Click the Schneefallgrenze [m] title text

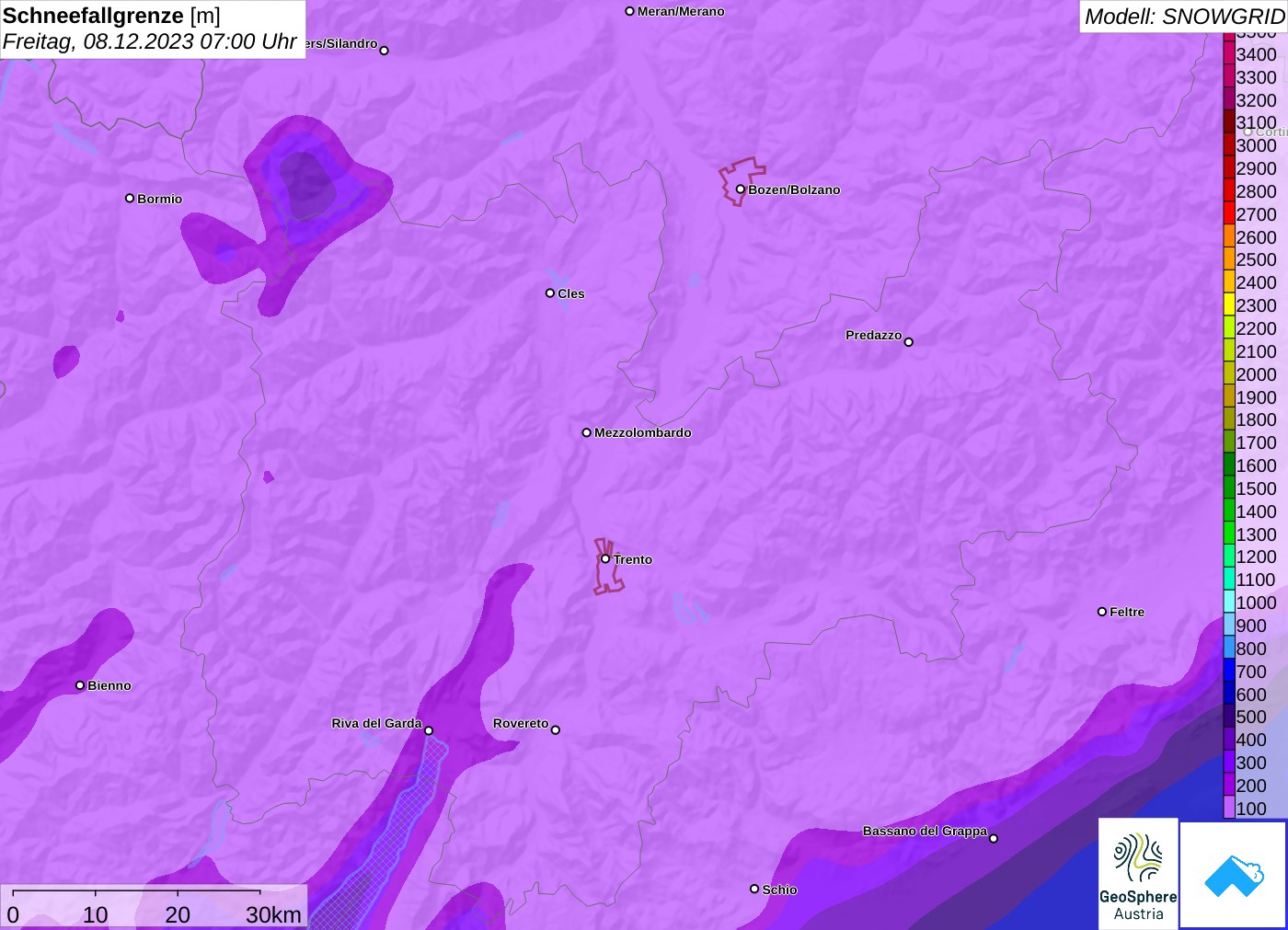coord(111,16)
